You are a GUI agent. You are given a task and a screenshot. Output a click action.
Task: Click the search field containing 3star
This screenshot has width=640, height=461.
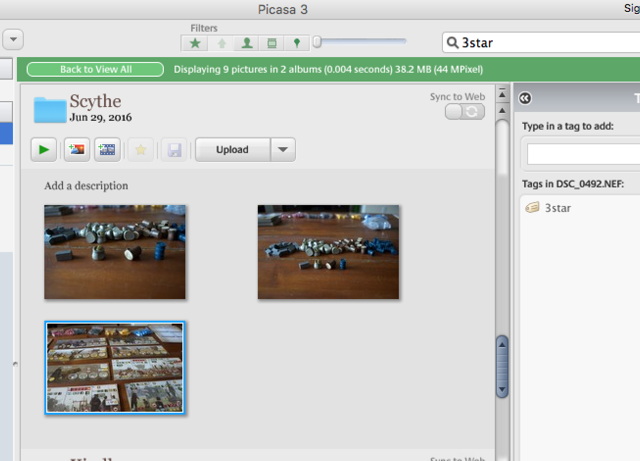click(x=541, y=42)
